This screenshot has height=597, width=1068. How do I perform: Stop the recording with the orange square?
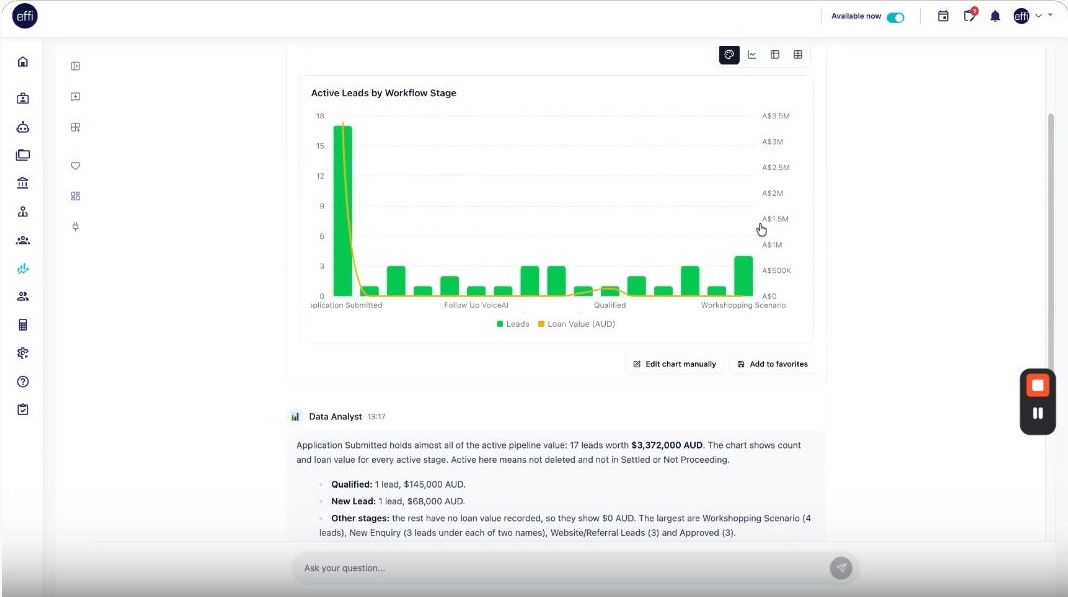click(1037, 386)
